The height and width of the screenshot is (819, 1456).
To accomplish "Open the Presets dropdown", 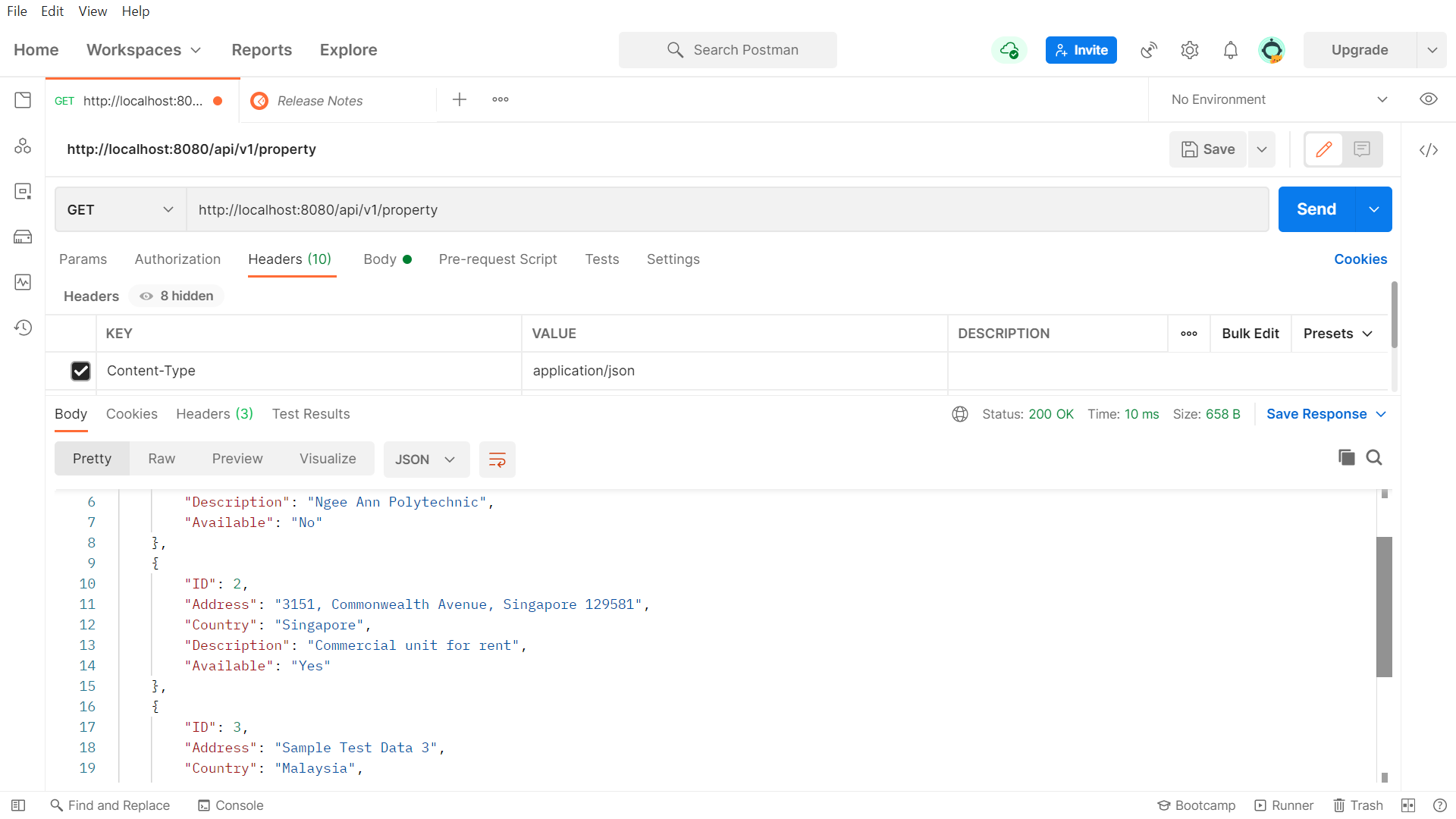I will (x=1338, y=334).
